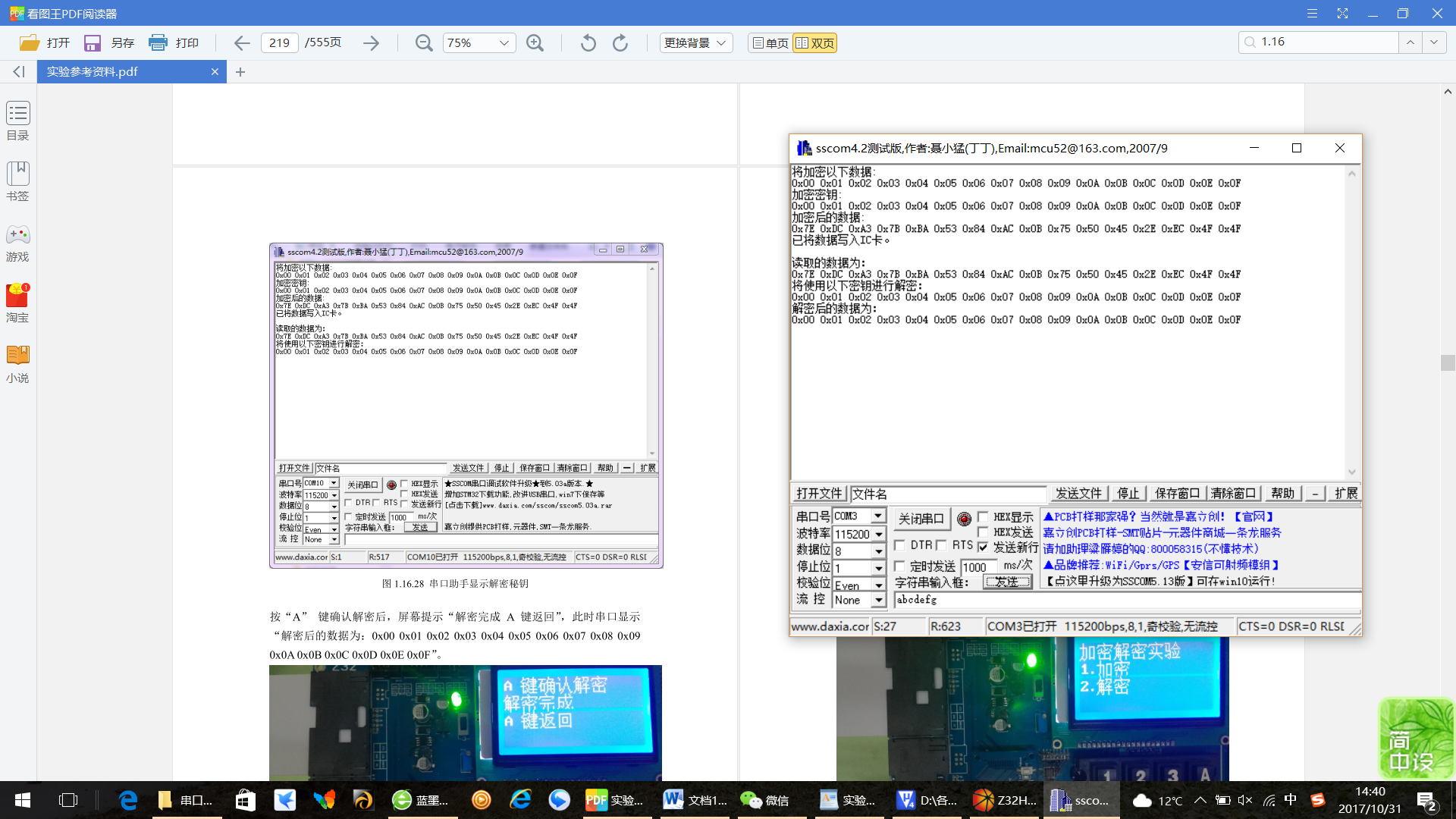
Task: Click the SSCOM5.13 upgrade link
Action: point(1161,582)
